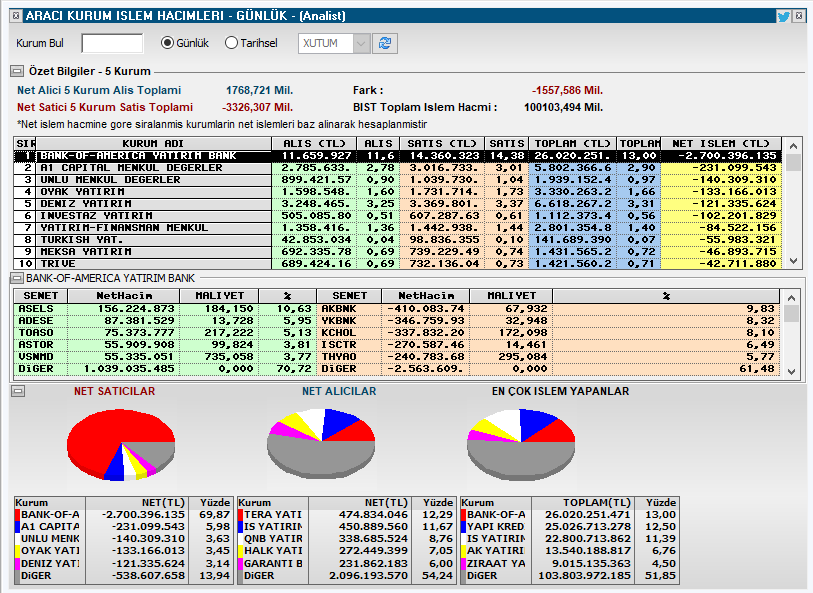The height and width of the screenshot is (593, 813).
Task: Click the Twitter share icon
Action: pos(783,16)
